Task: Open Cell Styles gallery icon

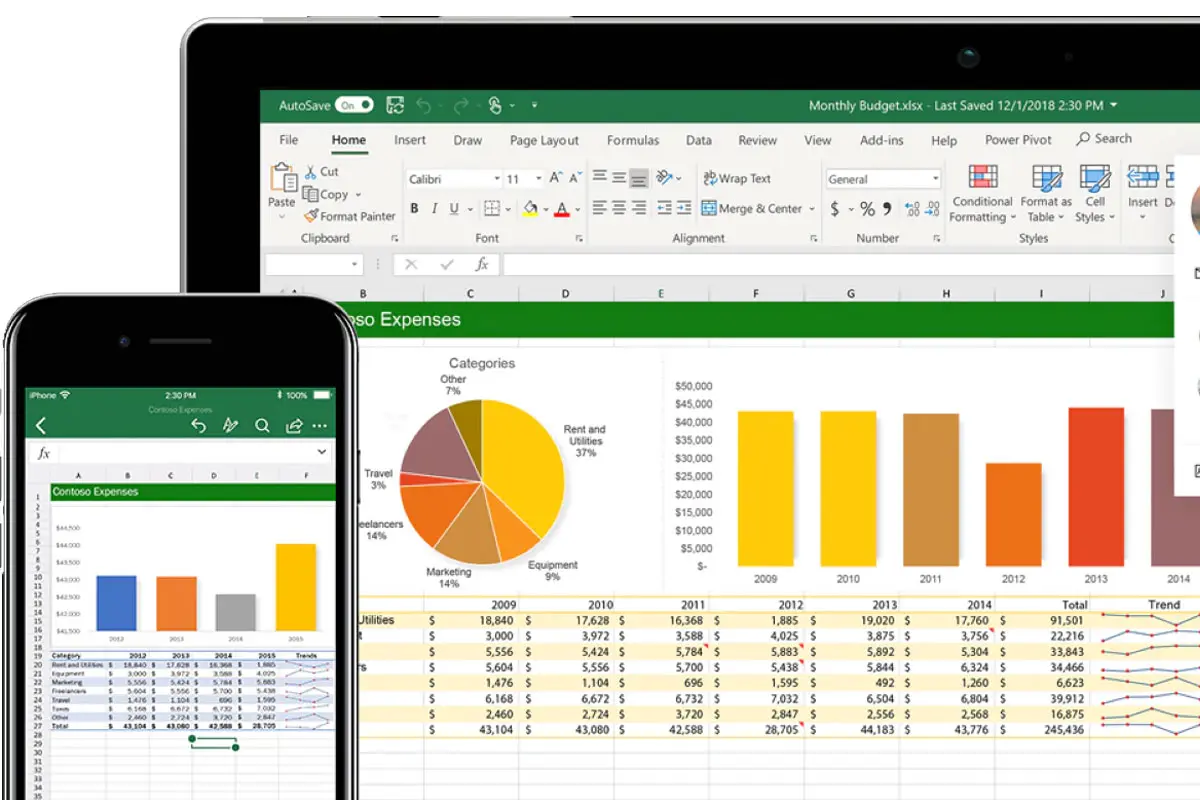Action: point(1095,178)
